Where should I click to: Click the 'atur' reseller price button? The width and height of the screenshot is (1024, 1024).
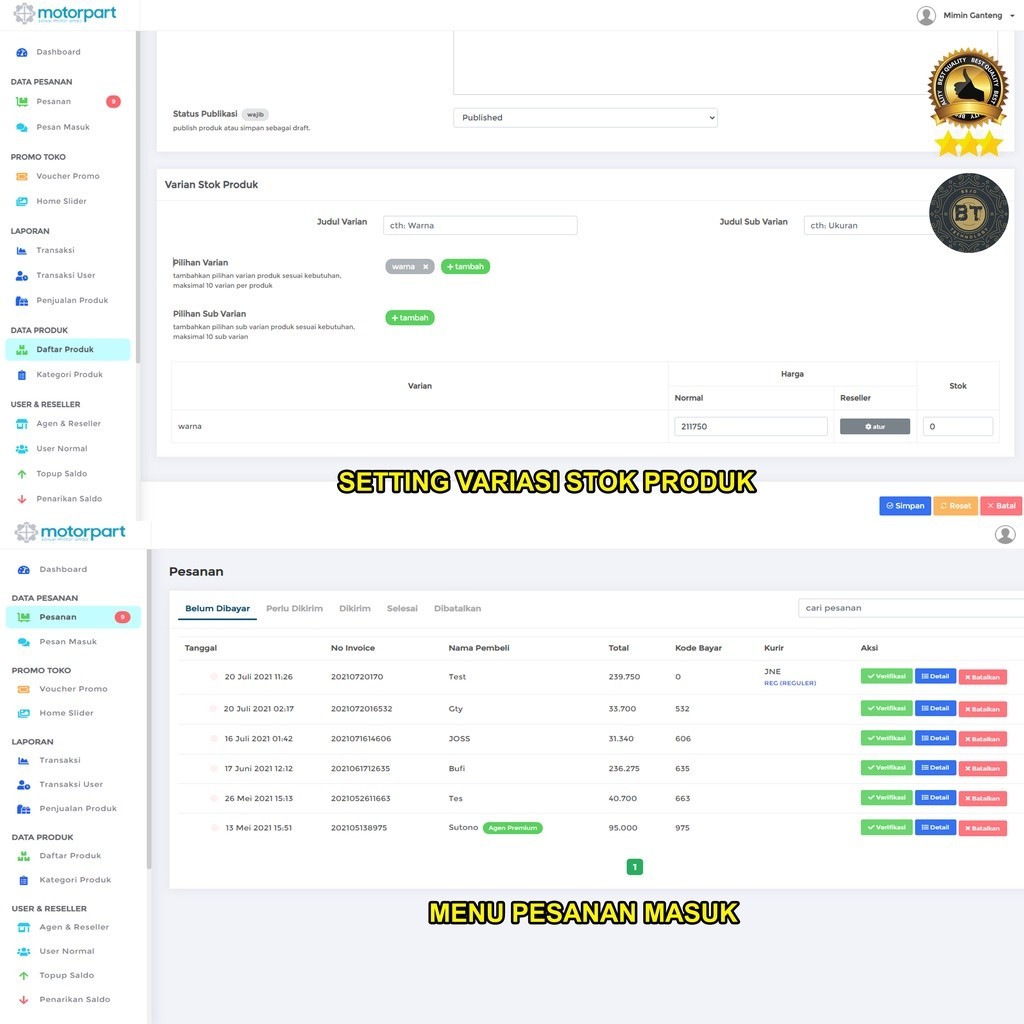click(874, 427)
